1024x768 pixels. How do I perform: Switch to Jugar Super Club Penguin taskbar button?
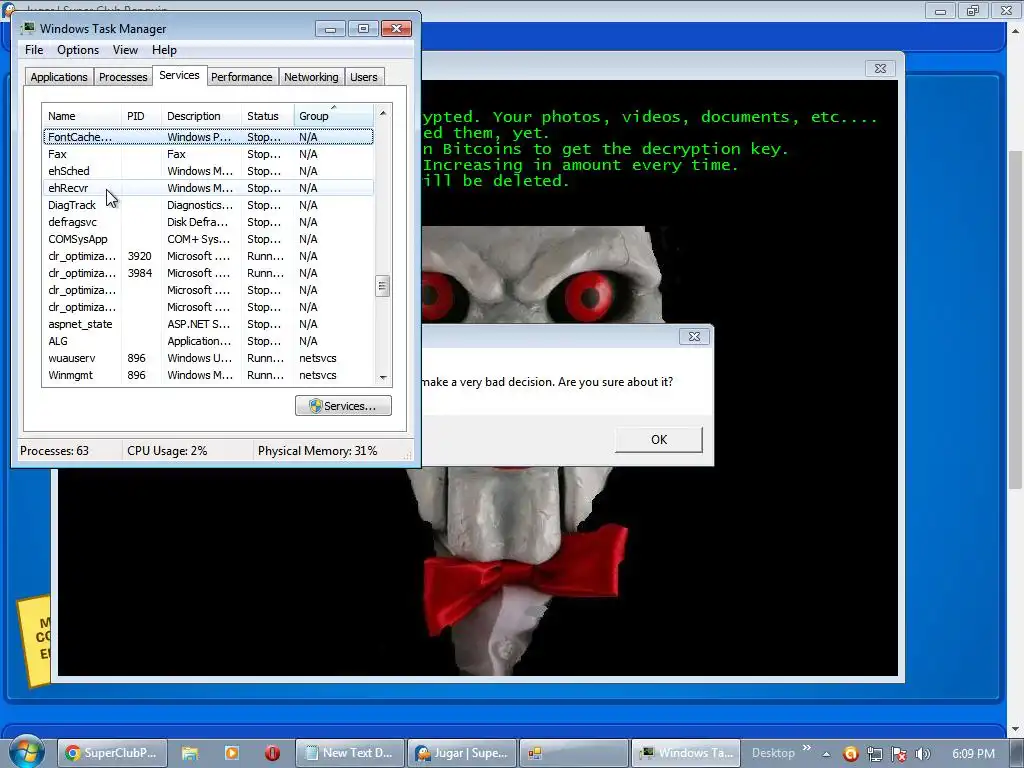[x=462, y=753]
